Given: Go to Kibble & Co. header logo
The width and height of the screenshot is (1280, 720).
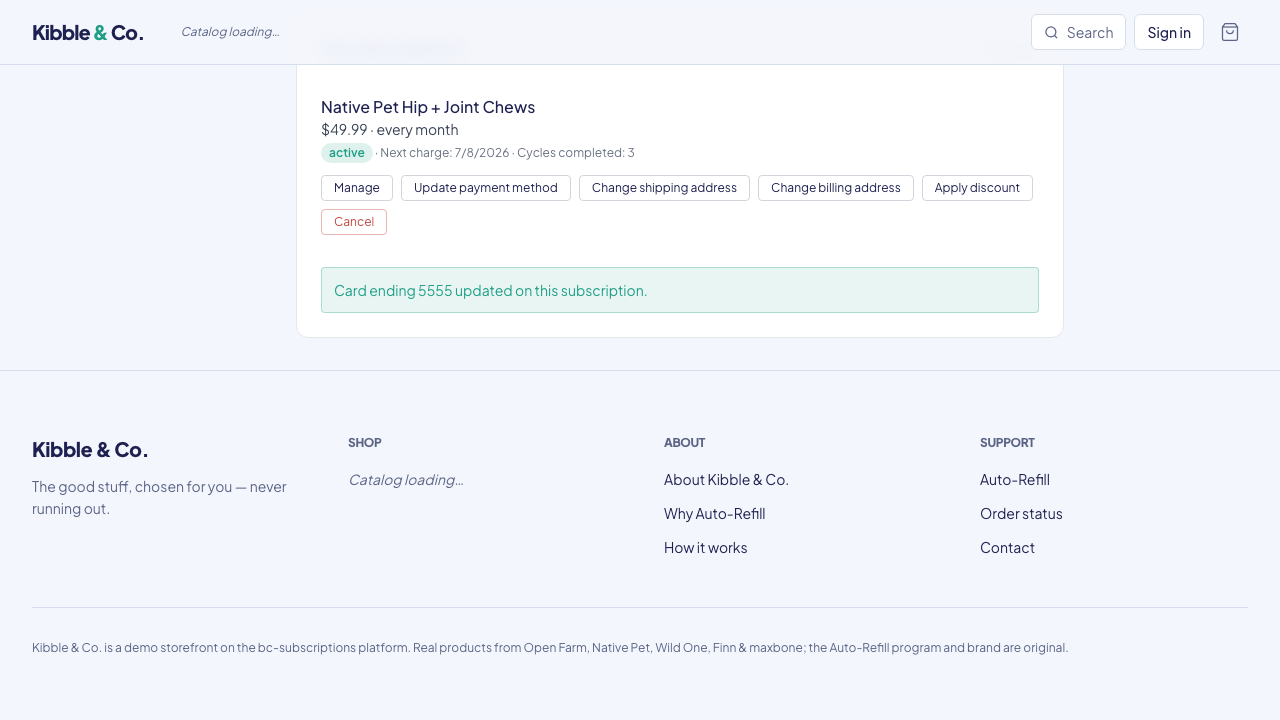Looking at the screenshot, I should [88, 32].
